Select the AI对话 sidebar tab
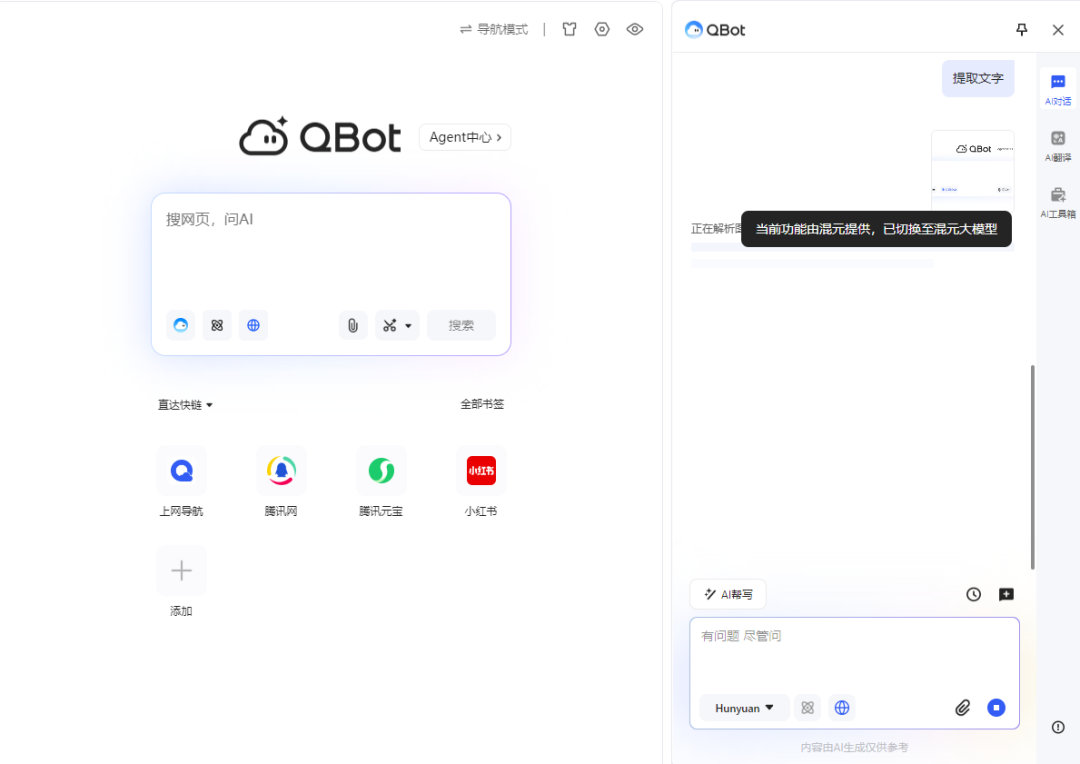The image size is (1080, 764). [1058, 89]
